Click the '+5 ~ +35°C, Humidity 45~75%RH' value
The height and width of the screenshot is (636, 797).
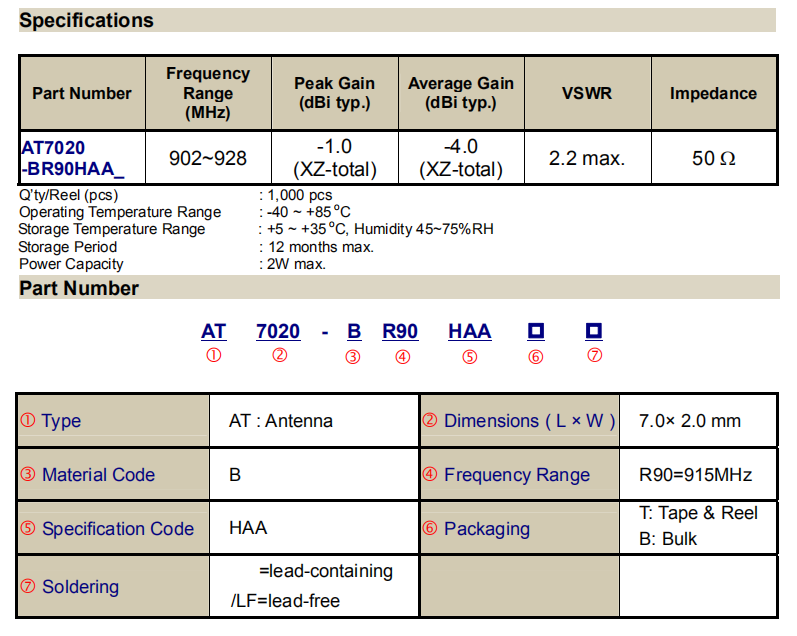coord(380,229)
